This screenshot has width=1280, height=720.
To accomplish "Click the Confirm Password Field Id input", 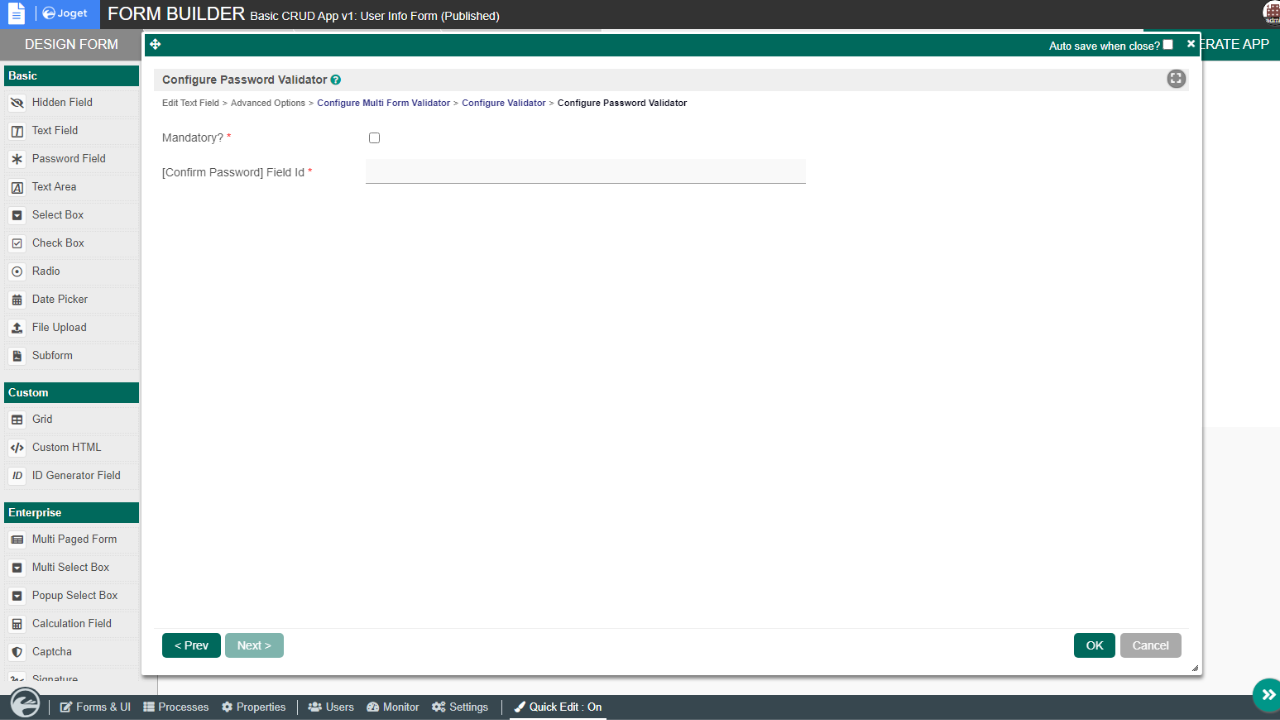I will (585, 172).
